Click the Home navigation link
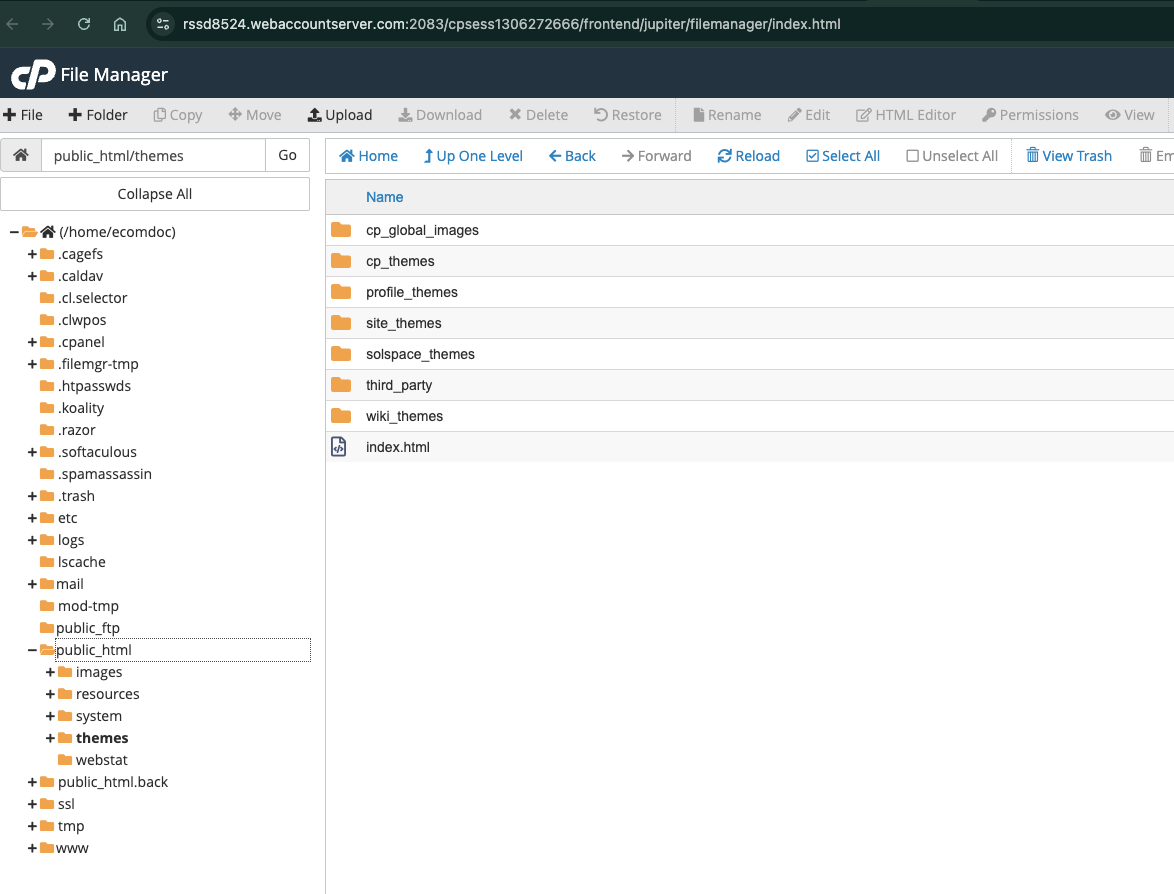Image resolution: width=1174 pixels, height=894 pixels. click(368, 156)
